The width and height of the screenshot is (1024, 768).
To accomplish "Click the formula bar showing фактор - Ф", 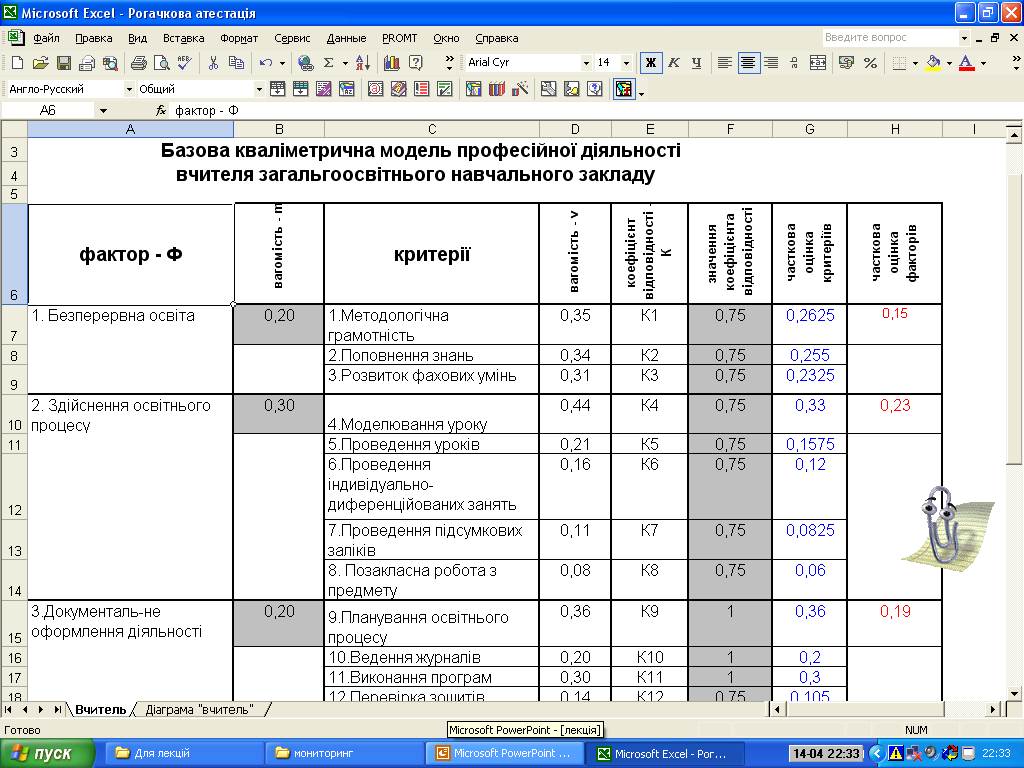I will tap(588, 111).
